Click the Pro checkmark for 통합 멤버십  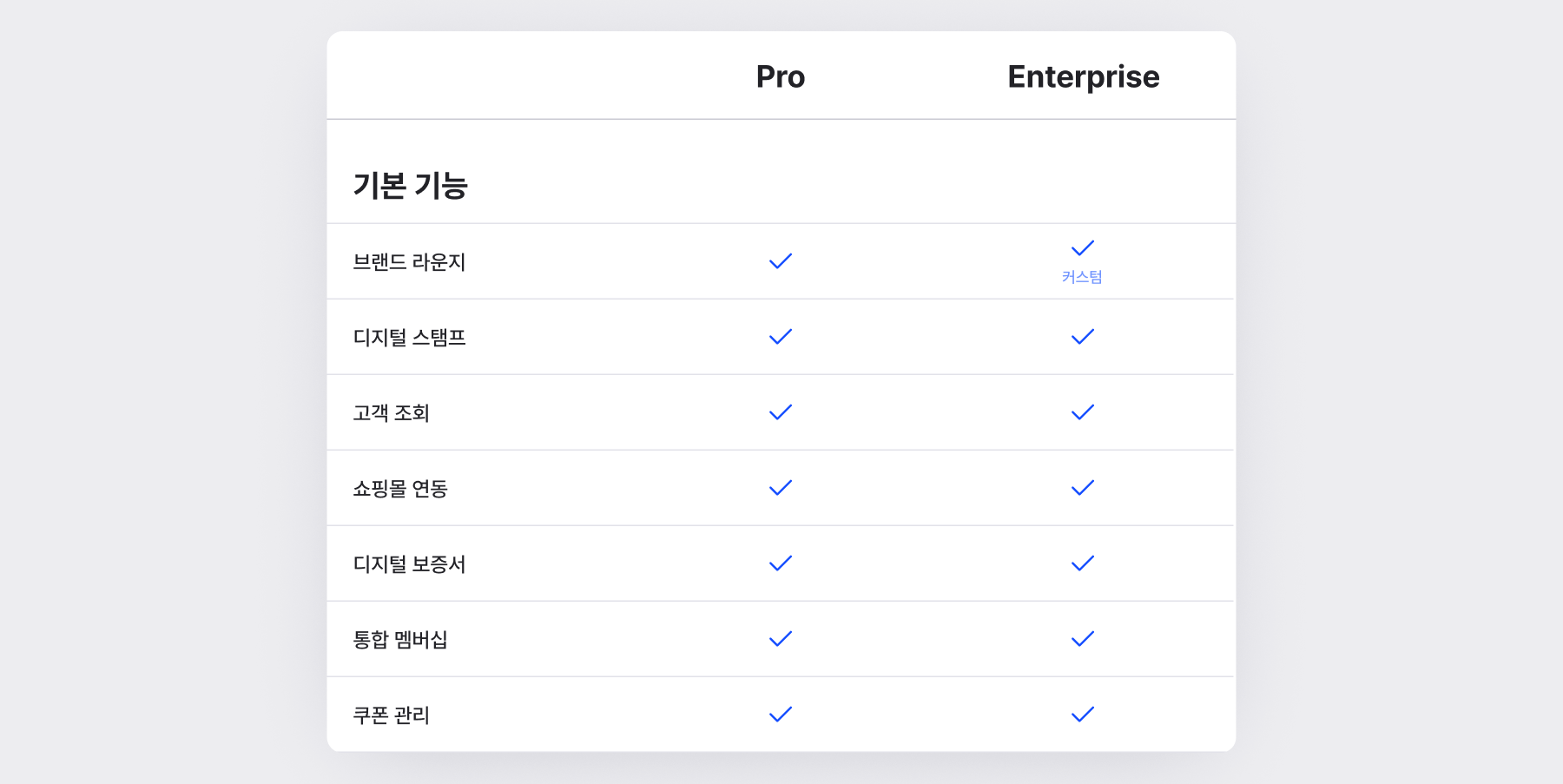point(781,639)
